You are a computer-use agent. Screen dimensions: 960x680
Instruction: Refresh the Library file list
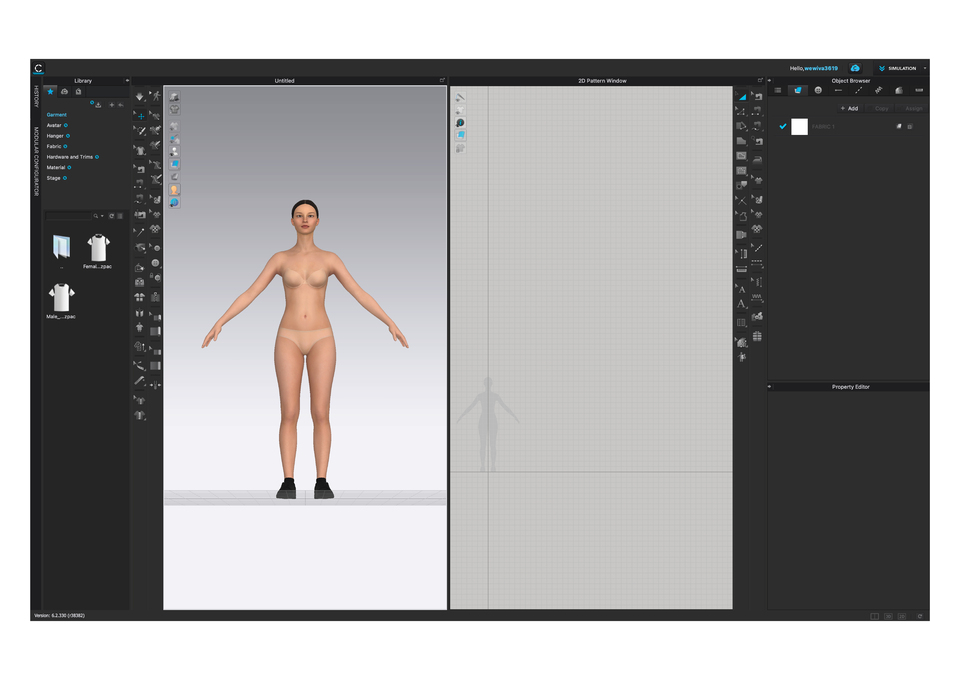[111, 215]
